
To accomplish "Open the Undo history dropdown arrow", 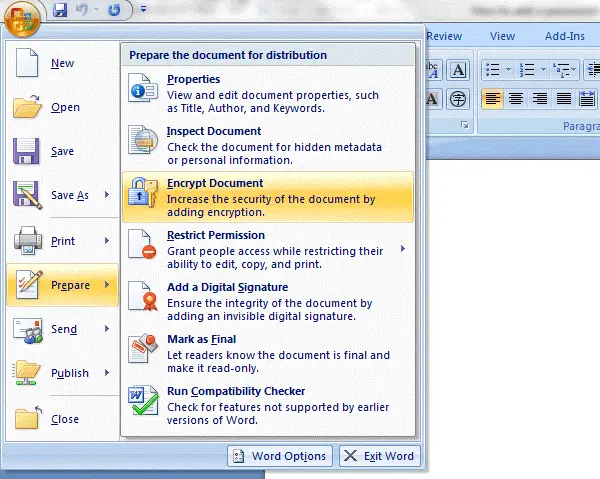I will point(96,10).
